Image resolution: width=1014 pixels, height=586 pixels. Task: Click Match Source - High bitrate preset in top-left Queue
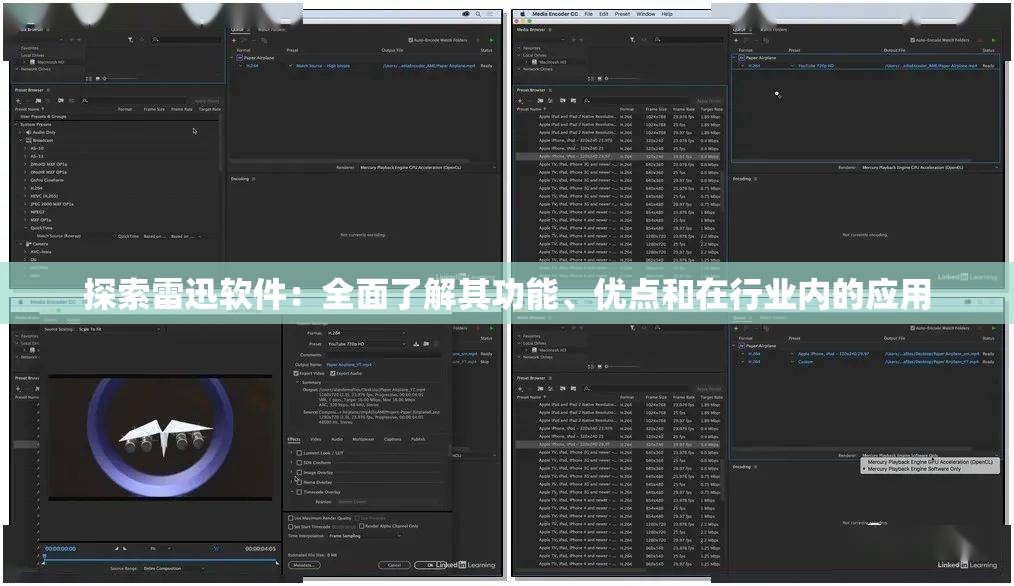pyautogui.click(x=323, y=66)
